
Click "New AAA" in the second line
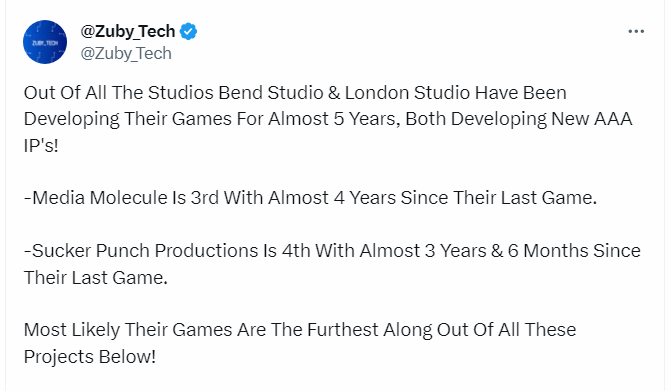(x=592, y=119)
